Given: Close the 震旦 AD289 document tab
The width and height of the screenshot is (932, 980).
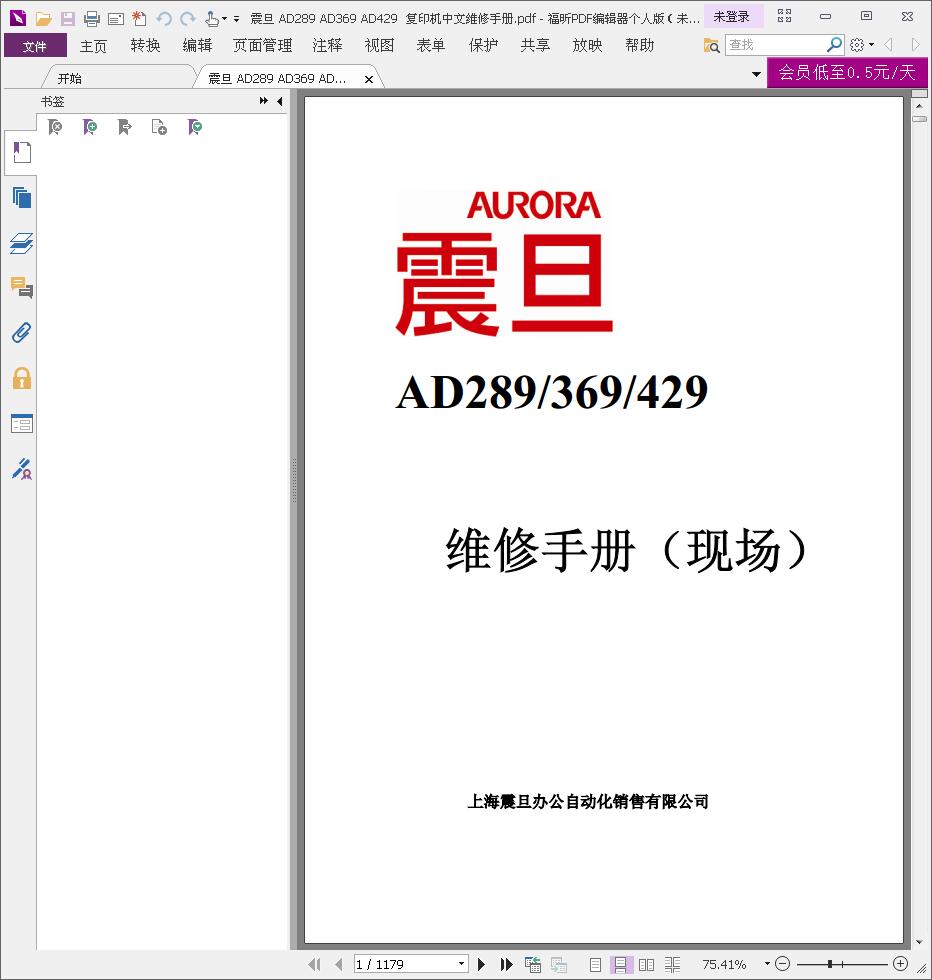Looking at the screenshot, I should point(369,79).
